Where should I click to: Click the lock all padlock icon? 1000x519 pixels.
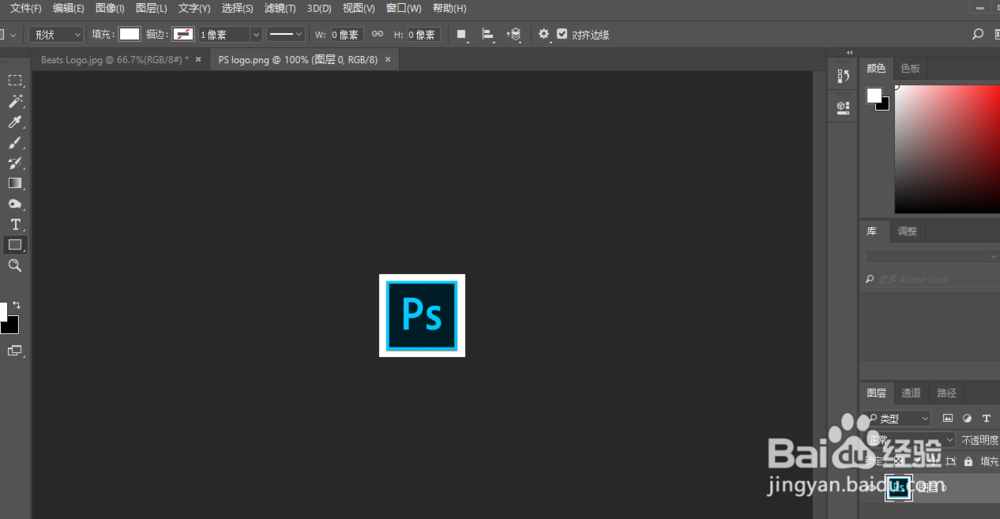point(968,461)
